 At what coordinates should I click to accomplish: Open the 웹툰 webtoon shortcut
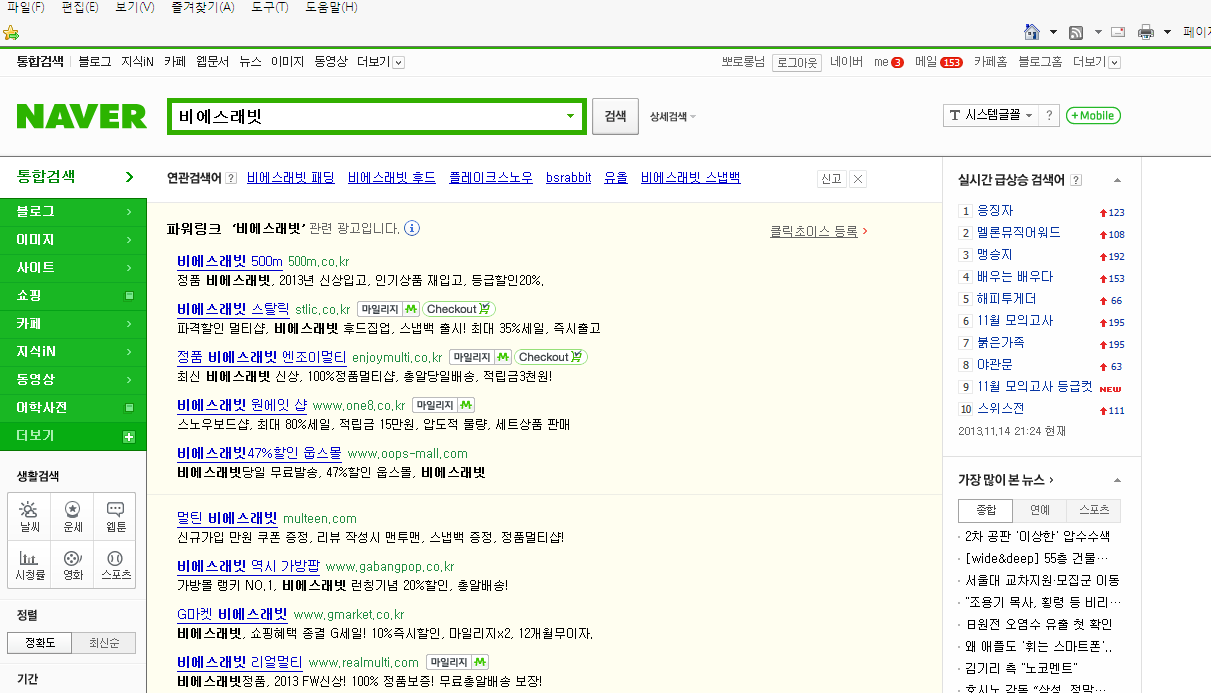click(x=115, y=517)
